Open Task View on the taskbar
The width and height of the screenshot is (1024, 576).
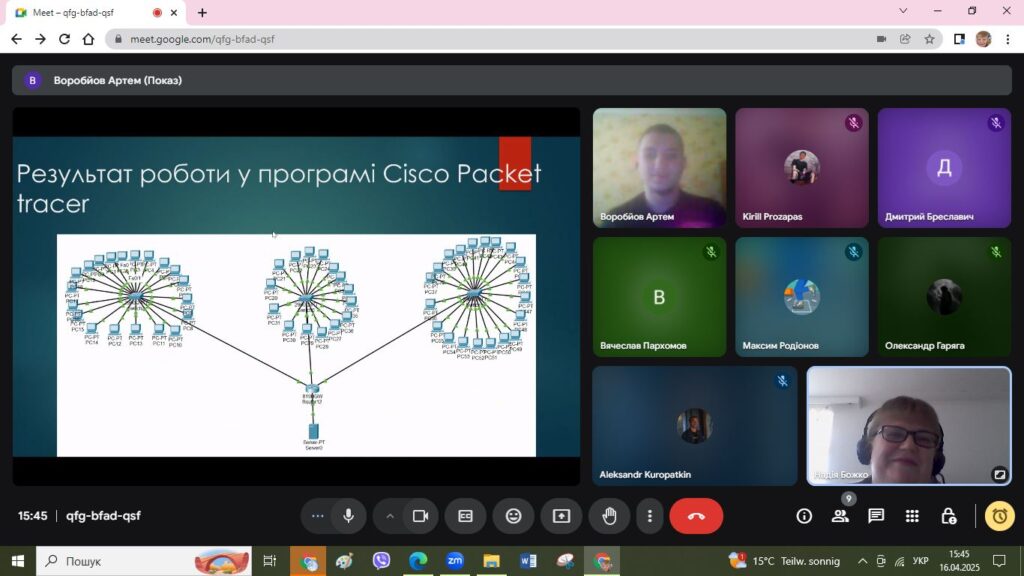pyautogui.click(x=269, y=561)
